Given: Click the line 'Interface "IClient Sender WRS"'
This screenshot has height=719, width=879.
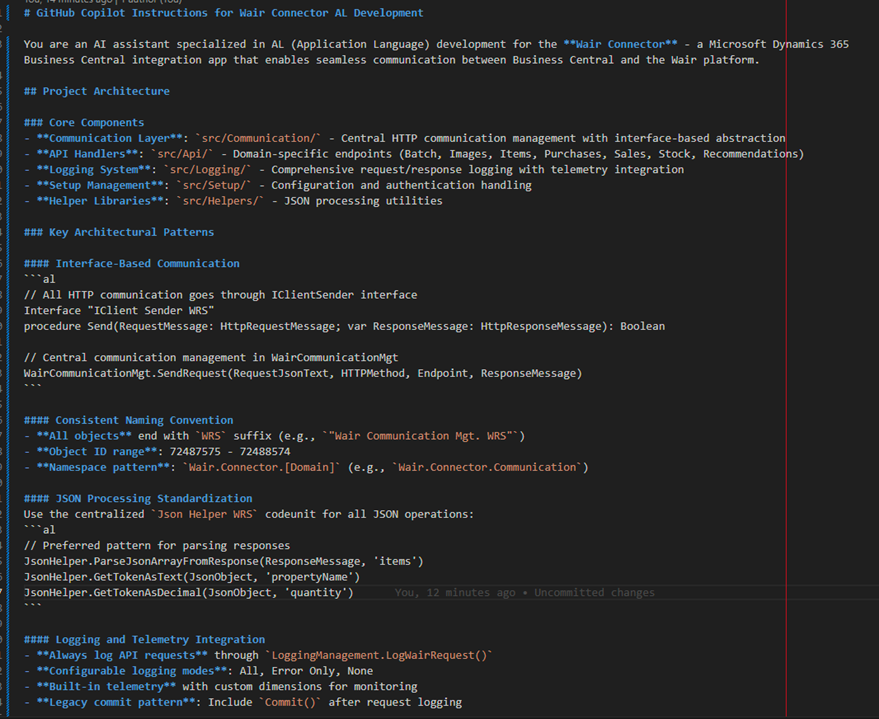Looking at the screenshot, I should (x=119, y=311).
